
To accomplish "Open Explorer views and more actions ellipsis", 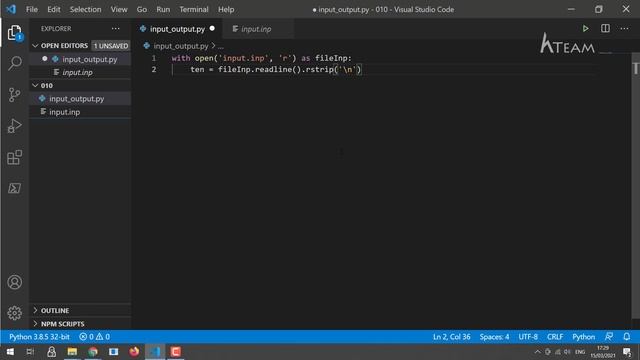I will pyautogui.click(x=116, y=29).
